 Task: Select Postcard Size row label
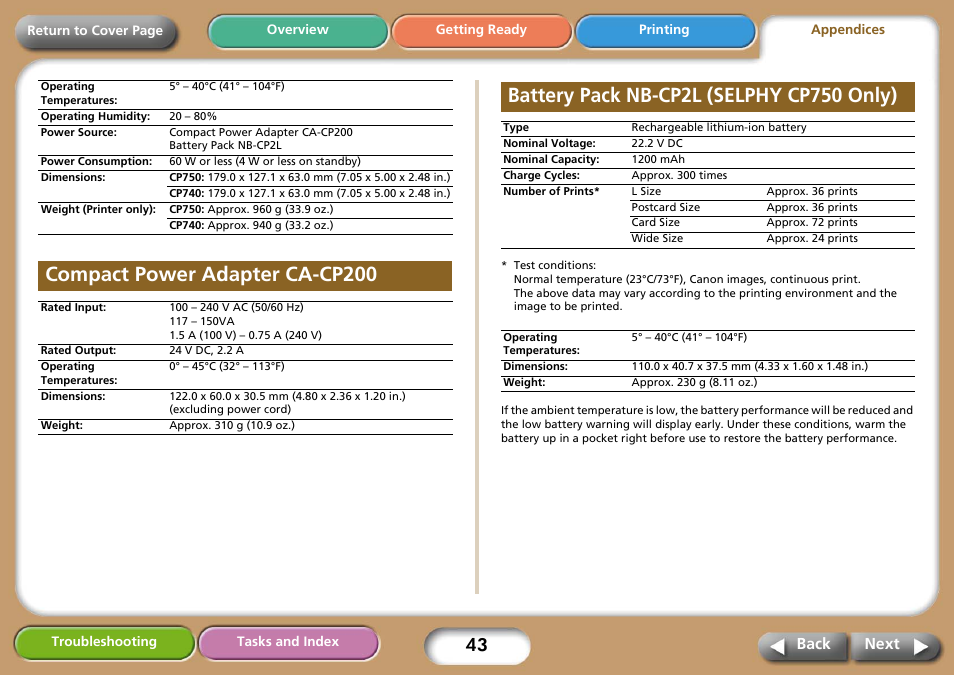[666, 207]
